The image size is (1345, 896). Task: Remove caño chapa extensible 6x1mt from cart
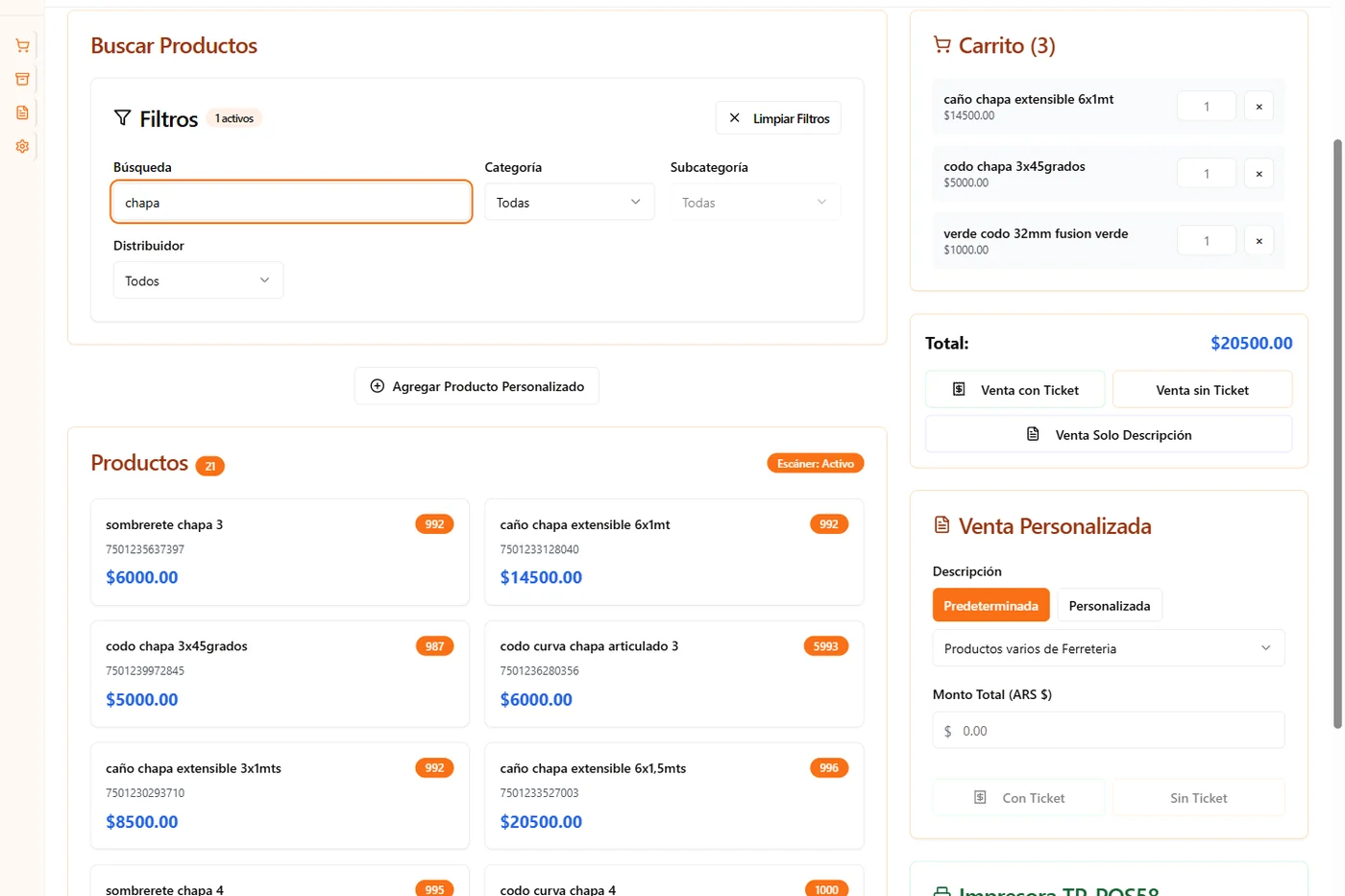1259,107
